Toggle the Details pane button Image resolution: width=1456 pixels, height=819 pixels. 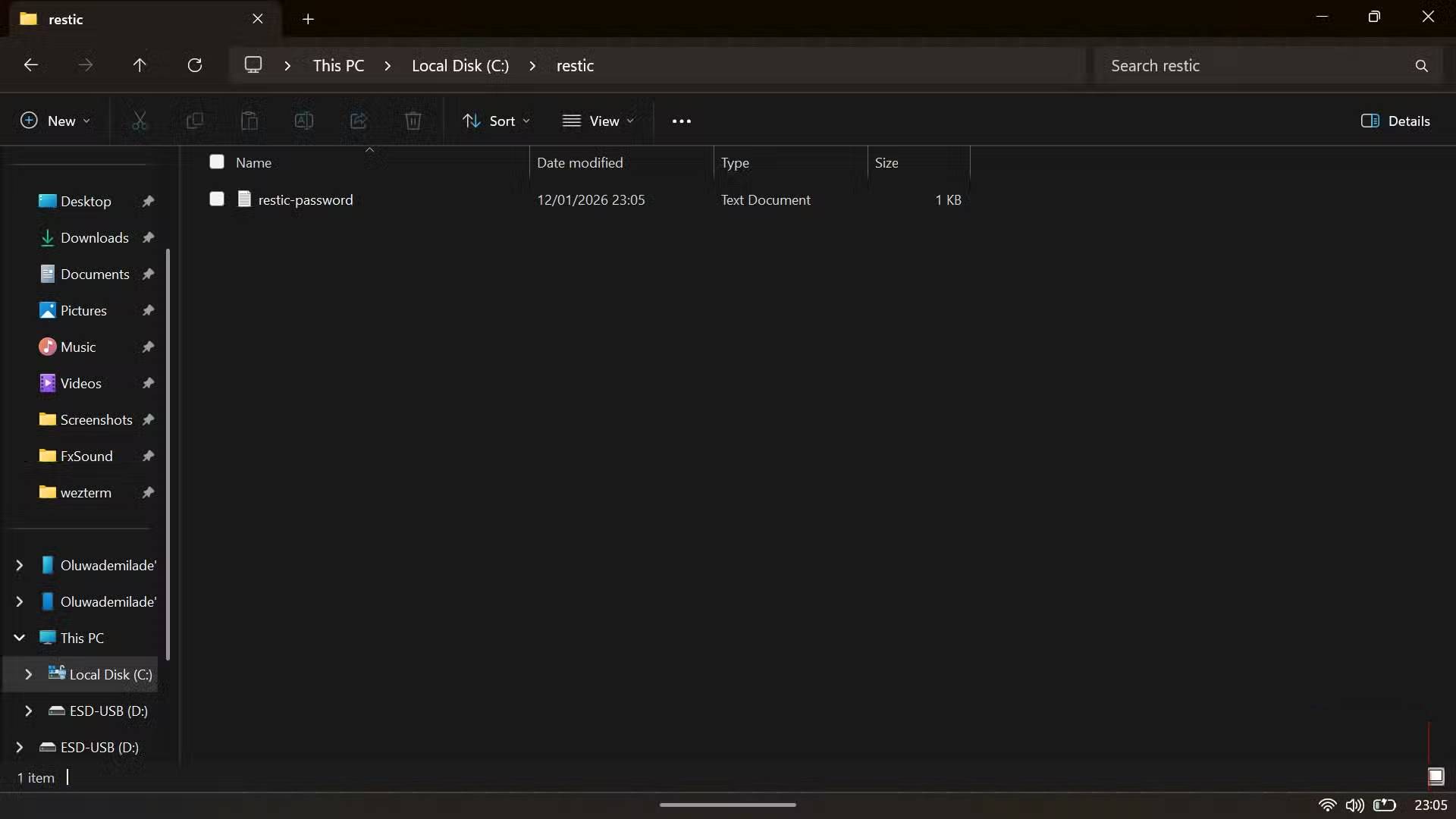[1395, 121]
